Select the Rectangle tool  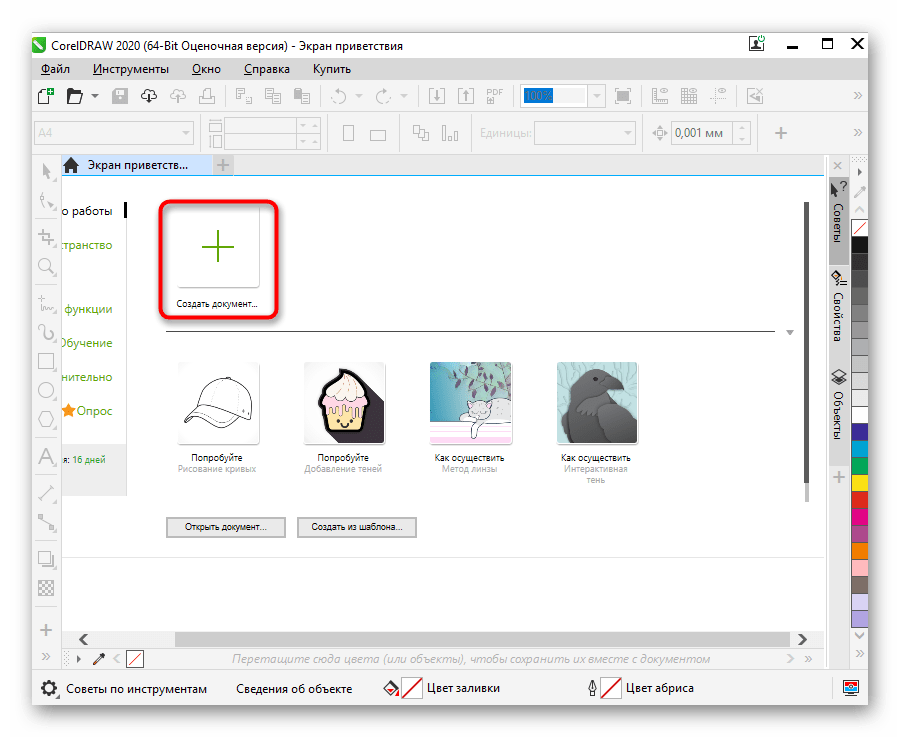46,362
